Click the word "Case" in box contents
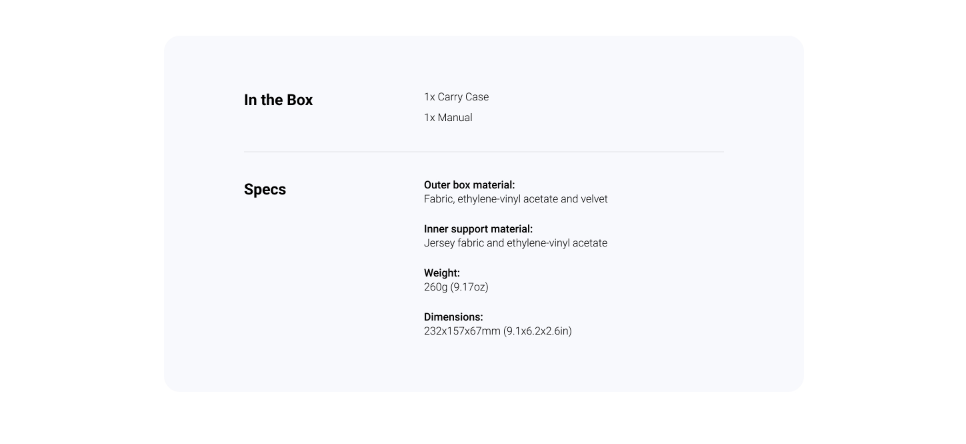Image resolution: width=966 pixels, height=444 pixels. tap(477, 97)
